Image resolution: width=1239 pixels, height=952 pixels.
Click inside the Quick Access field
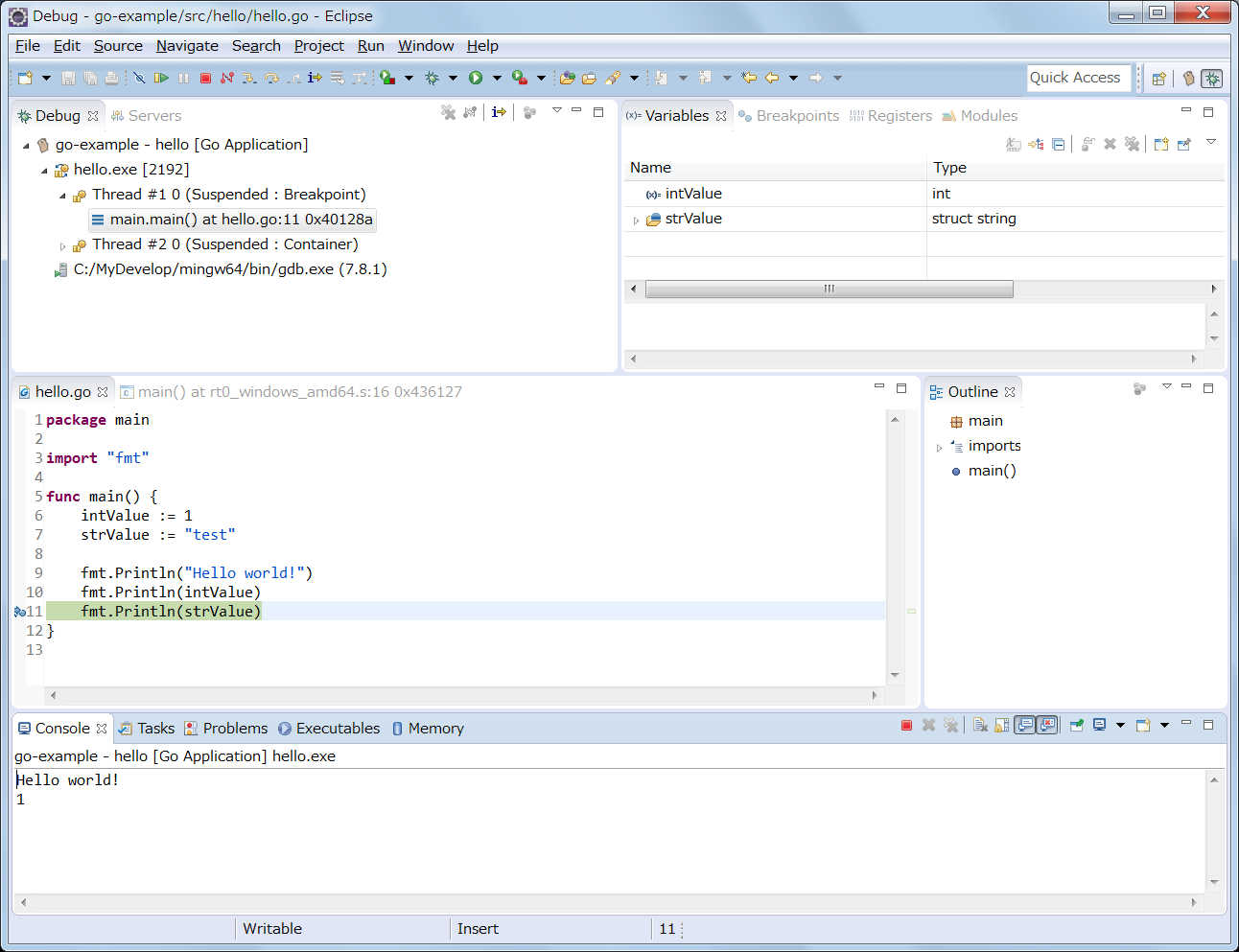(1079, 78)
